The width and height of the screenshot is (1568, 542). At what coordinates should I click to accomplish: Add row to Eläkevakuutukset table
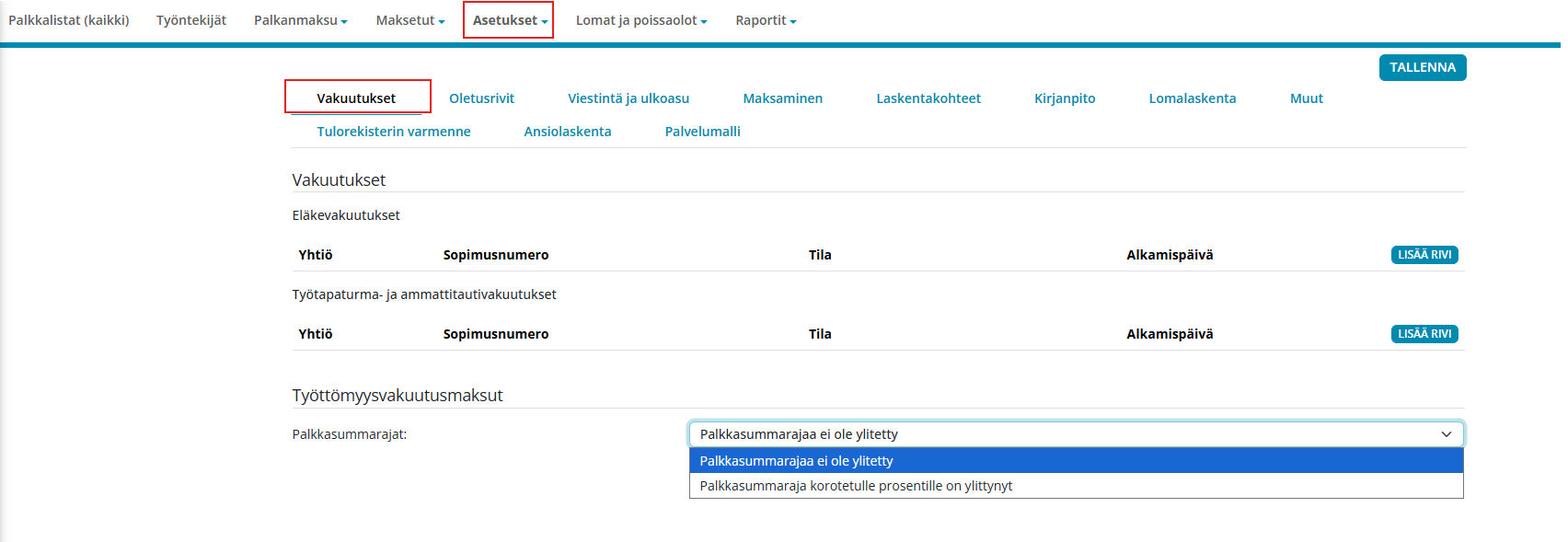tap(1424, 255)
